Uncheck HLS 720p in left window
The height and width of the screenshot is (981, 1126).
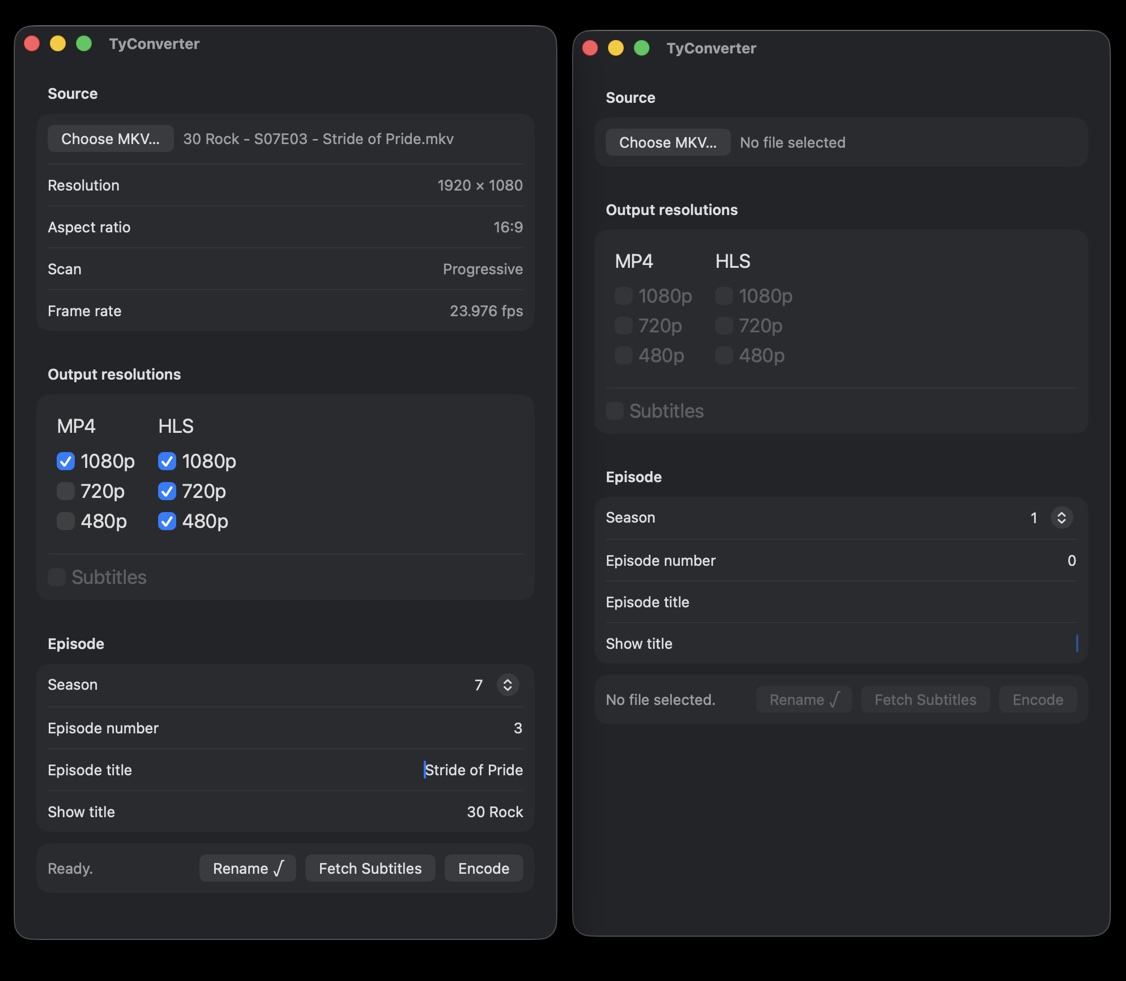(x=167, y=491)
